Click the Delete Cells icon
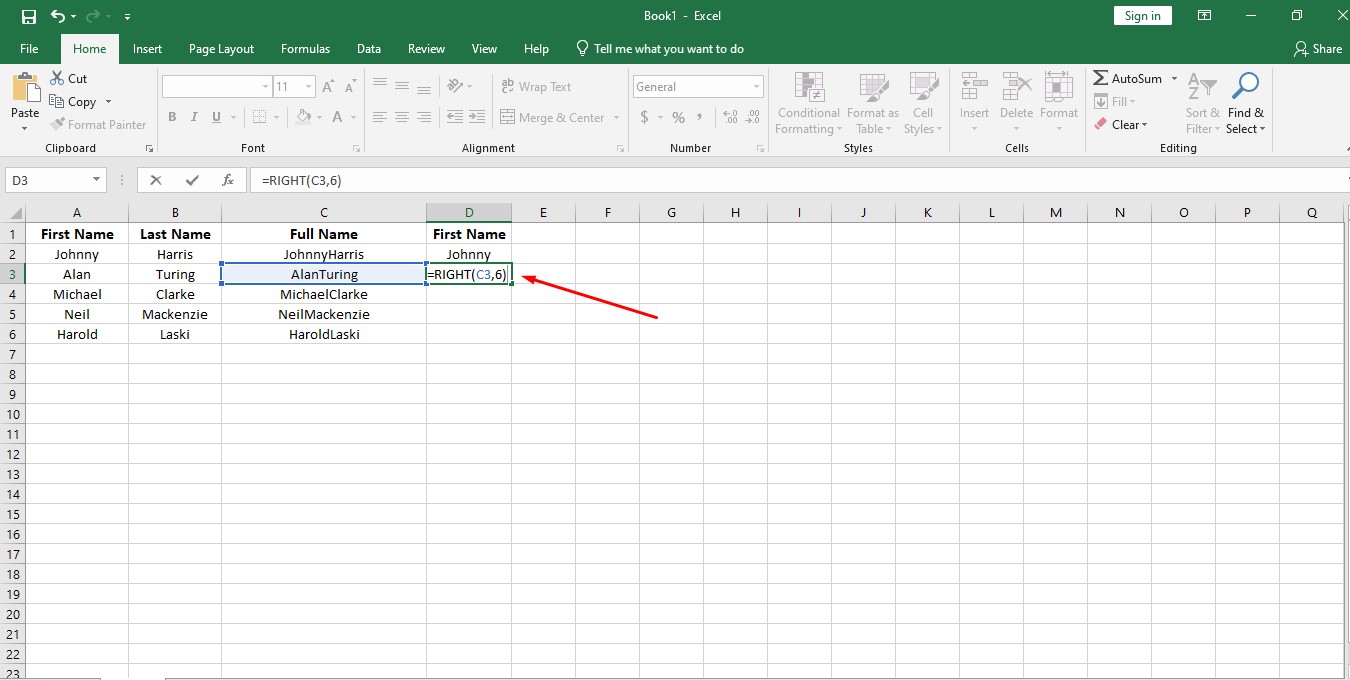The height and width of the screenshot is (680, 1350). pyautogui.click(x=1016, y=90)
